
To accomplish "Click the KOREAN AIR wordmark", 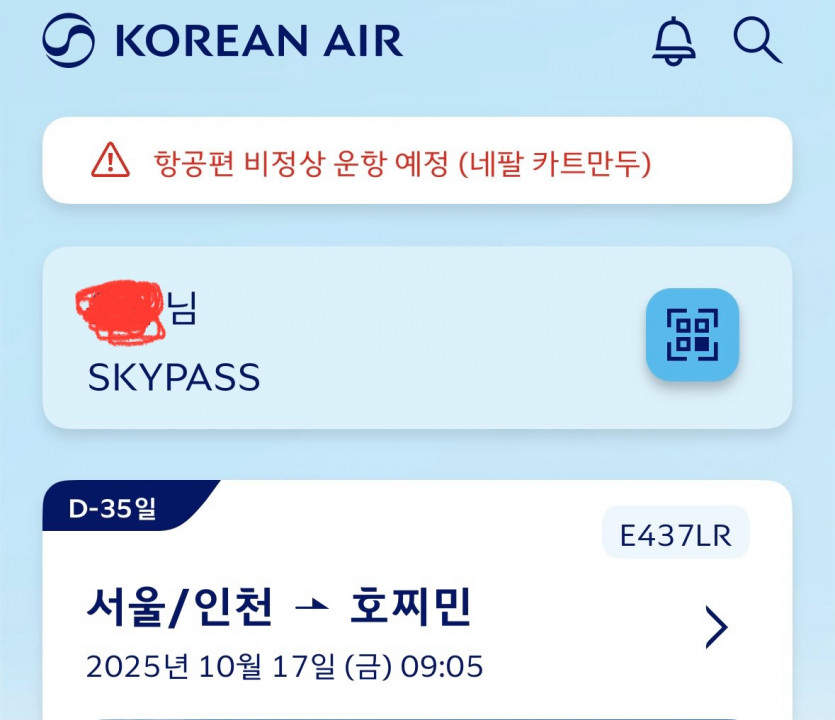I will pyautogui.click(x=259, y=41).
